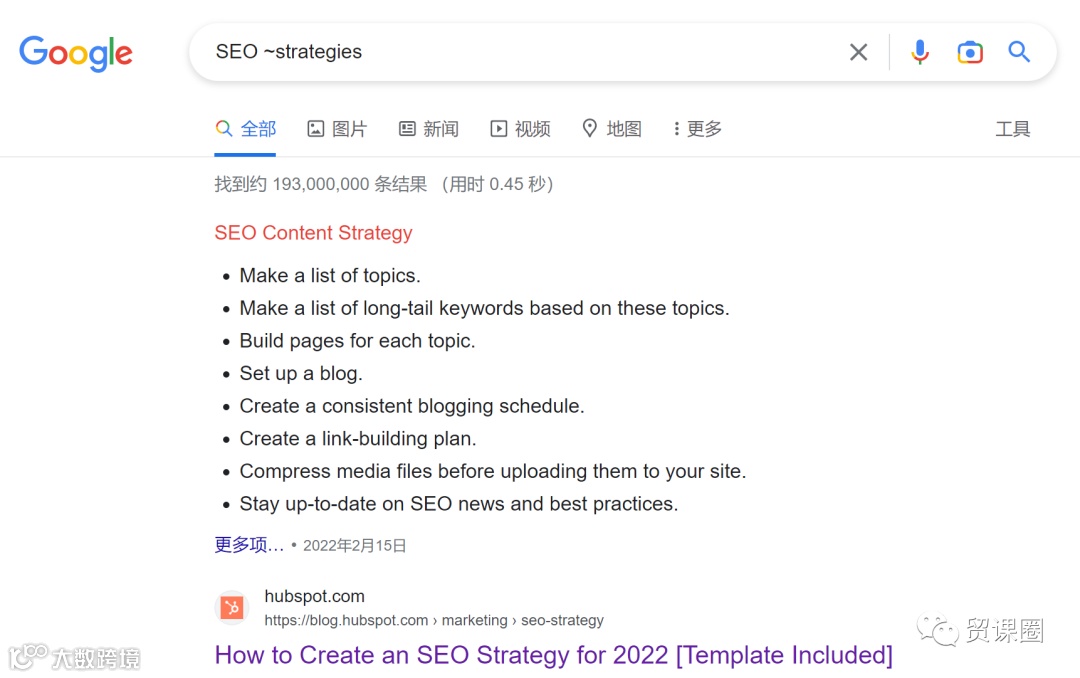
Task: Go to Google homepage via logo
Action: (76, 53)
